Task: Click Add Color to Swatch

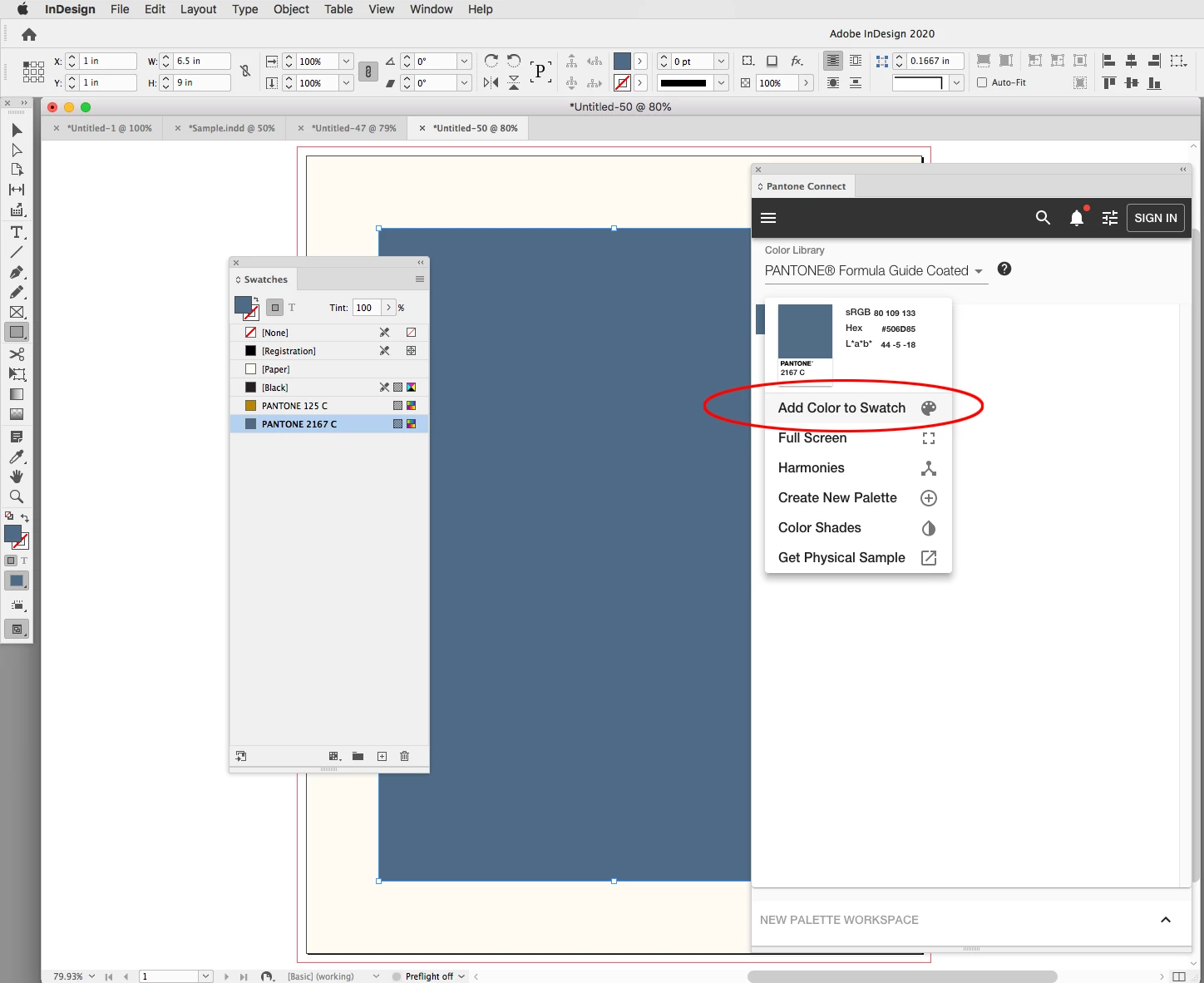Action: click(858, 408)
